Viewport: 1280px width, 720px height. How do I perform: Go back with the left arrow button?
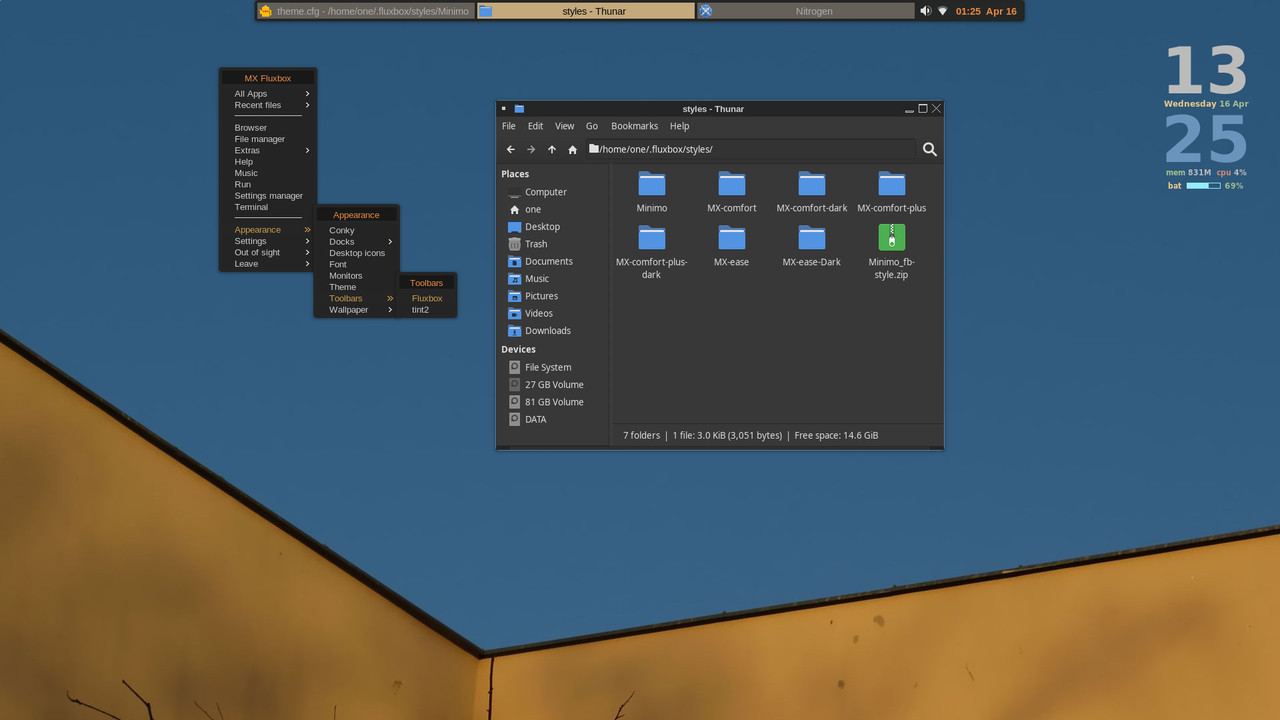pyautogui.click(x=510, y=149)
